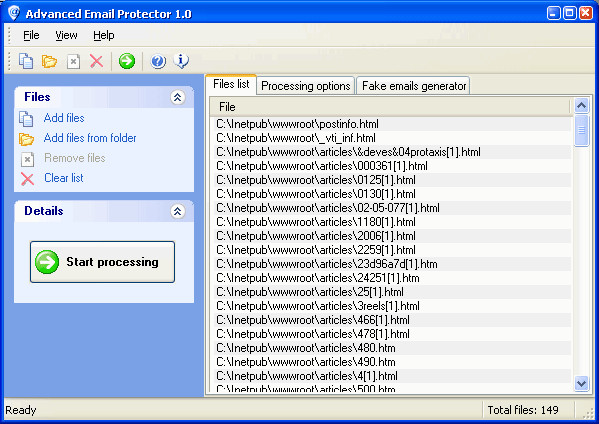
Task: Select the 3reels[1].html file row
Action: point(392,306)
